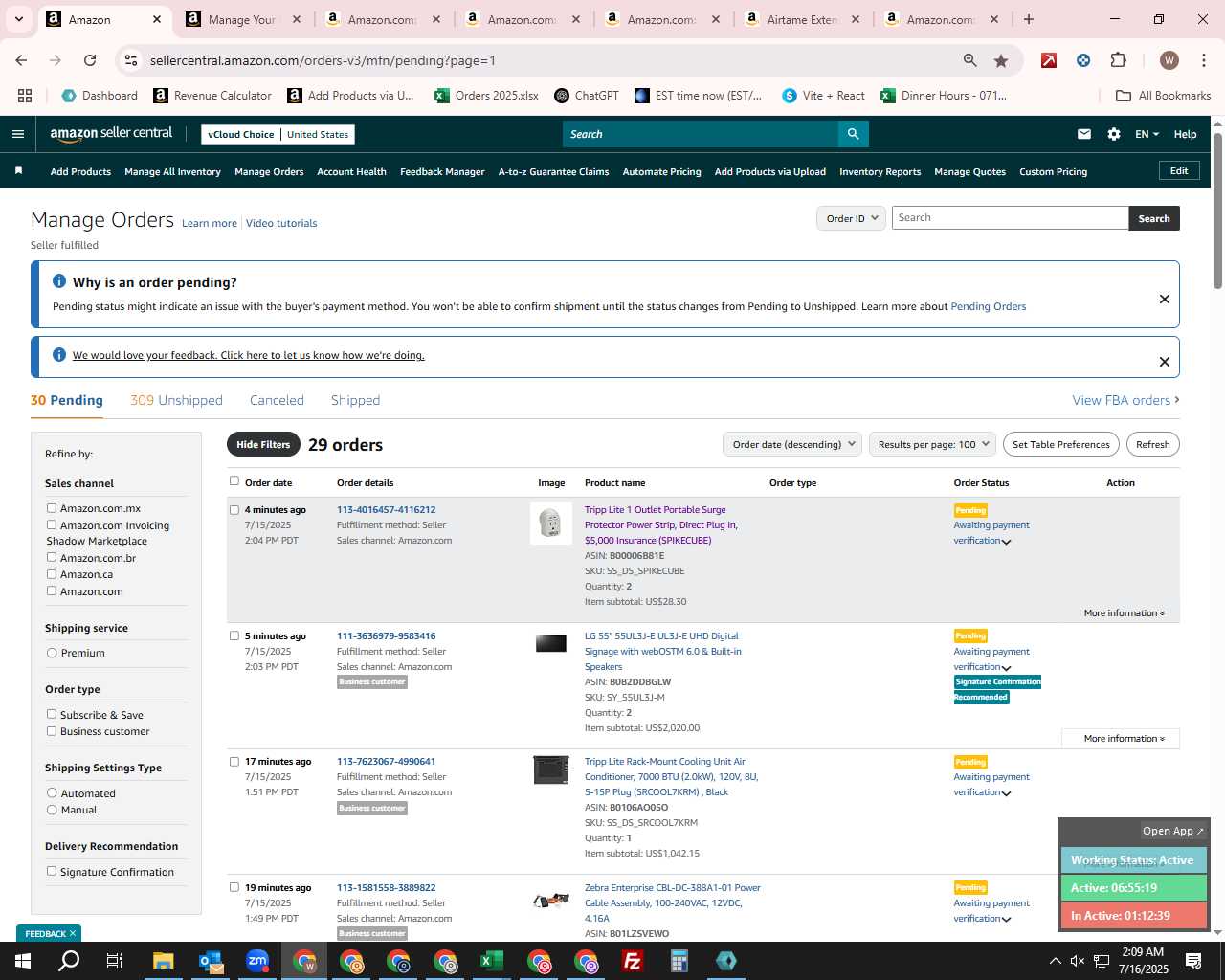
Task: Open the settings gear in Seller Central
Action: [x=1114, y=134]
